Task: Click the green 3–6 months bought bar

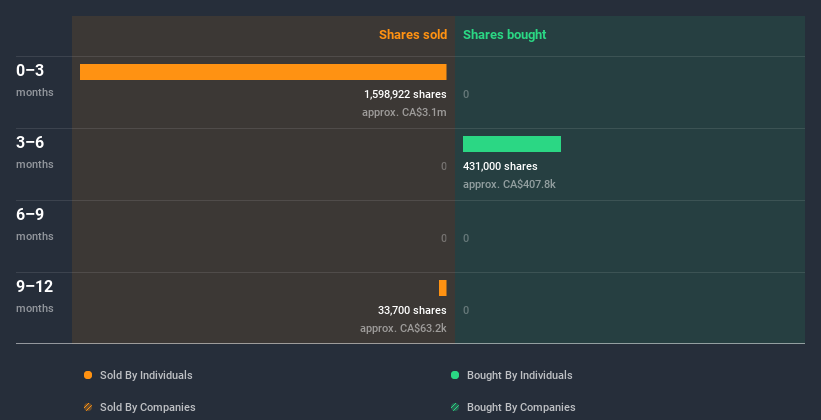Action: coord(512,144)
